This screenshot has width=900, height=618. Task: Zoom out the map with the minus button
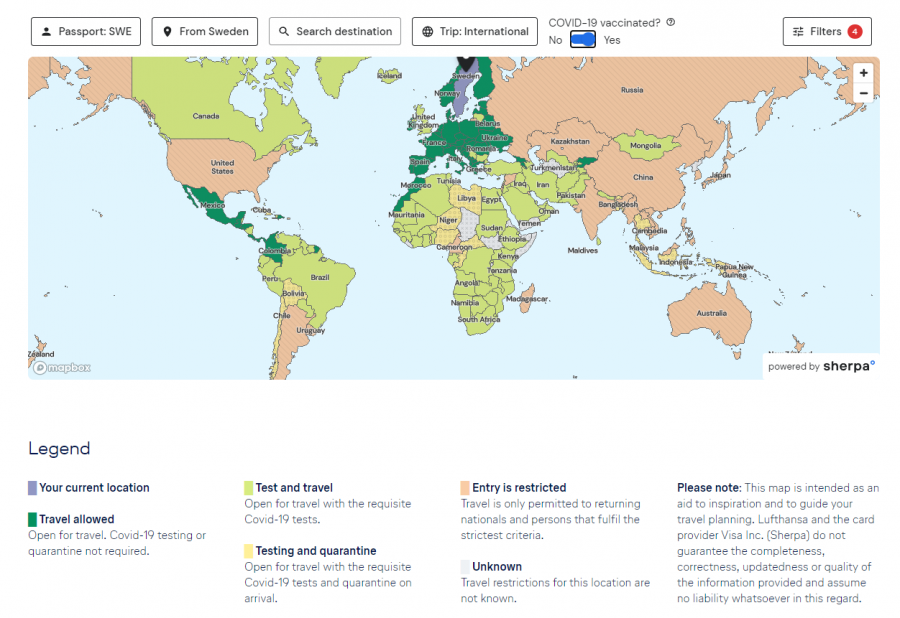[x=863, y=93]
